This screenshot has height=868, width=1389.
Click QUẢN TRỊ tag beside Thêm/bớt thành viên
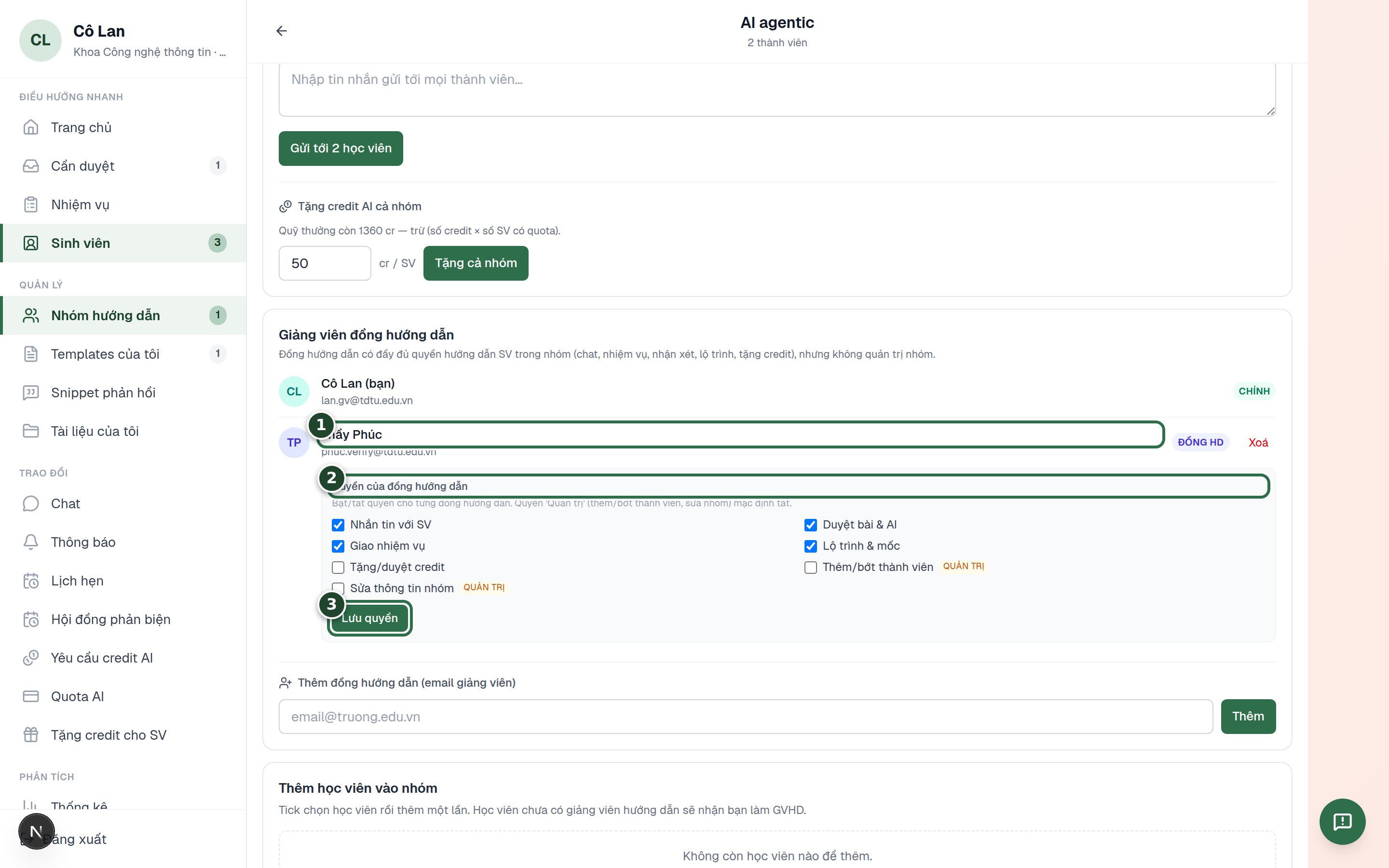(x=964, y=566)
